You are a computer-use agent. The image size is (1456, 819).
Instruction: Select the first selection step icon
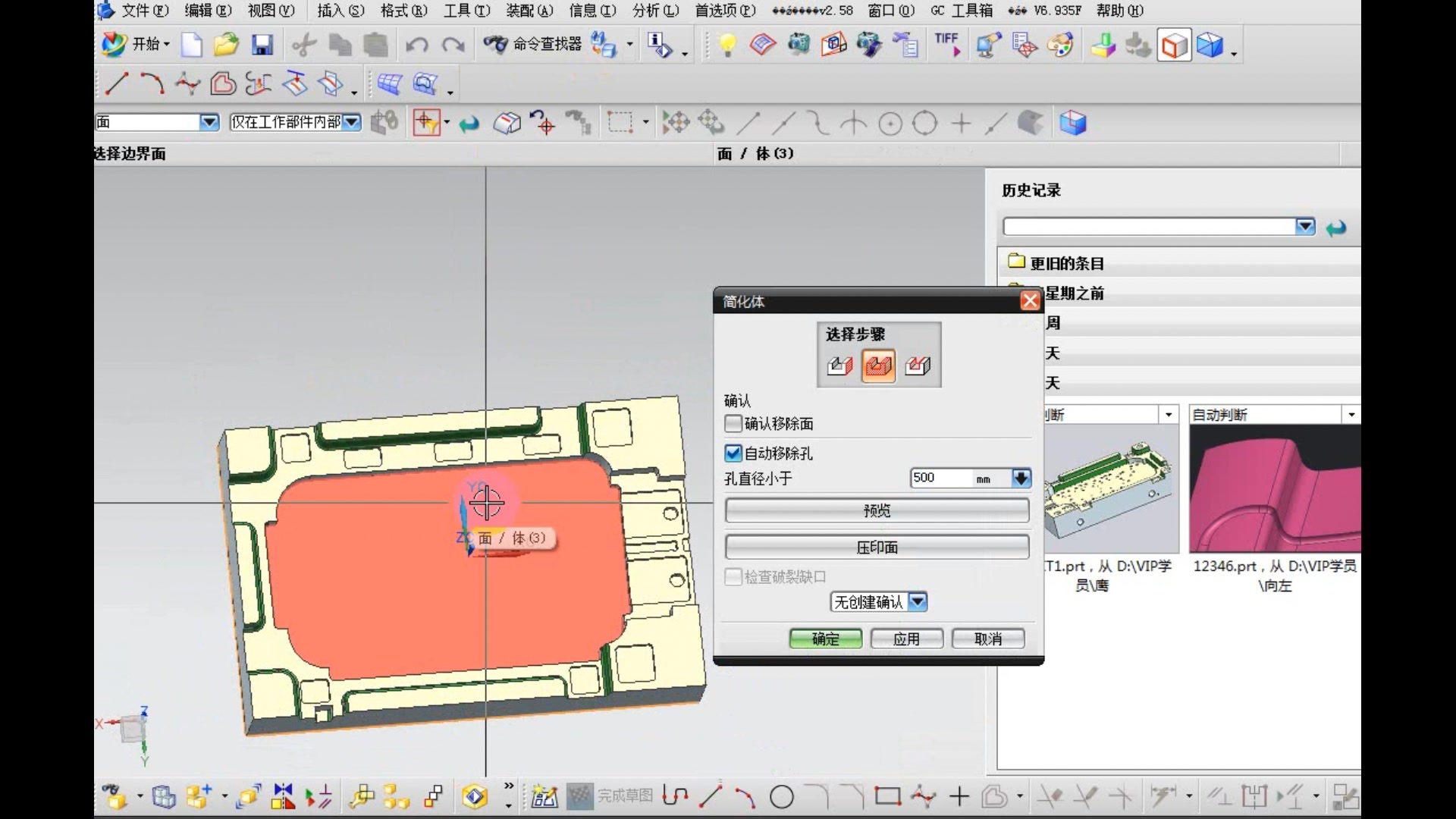(x=839, y=366)
